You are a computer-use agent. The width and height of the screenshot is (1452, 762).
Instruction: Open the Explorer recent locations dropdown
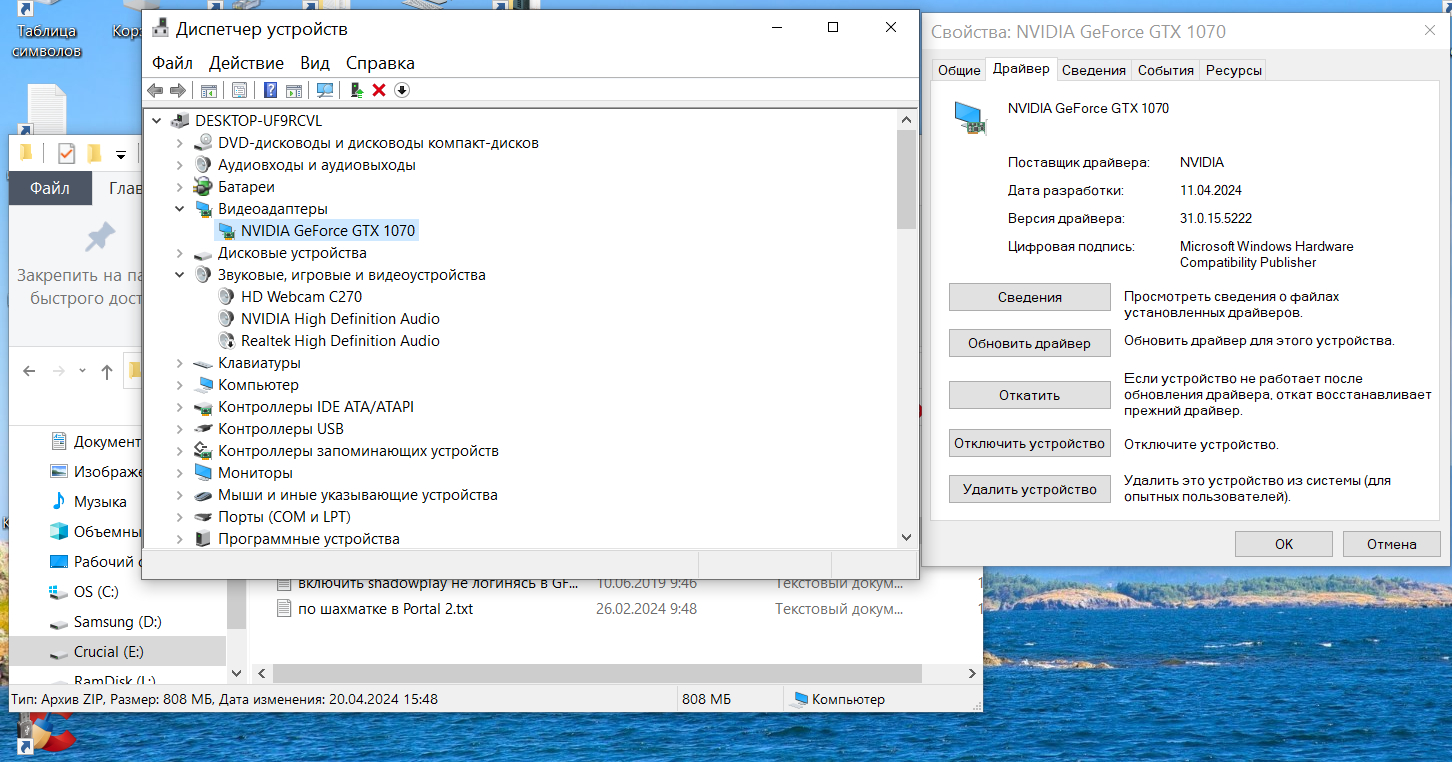[84, 372]
